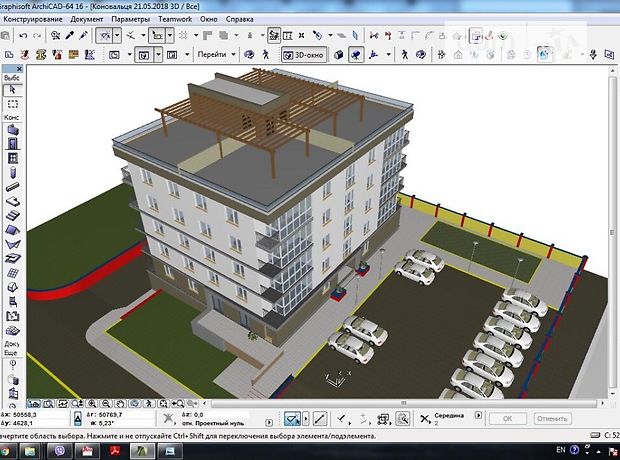The height and width of the screenshot is (460, 620).
Task: Select the Skylight tool in toolbox
Action: pyautogui.click(x=13, y=259)
